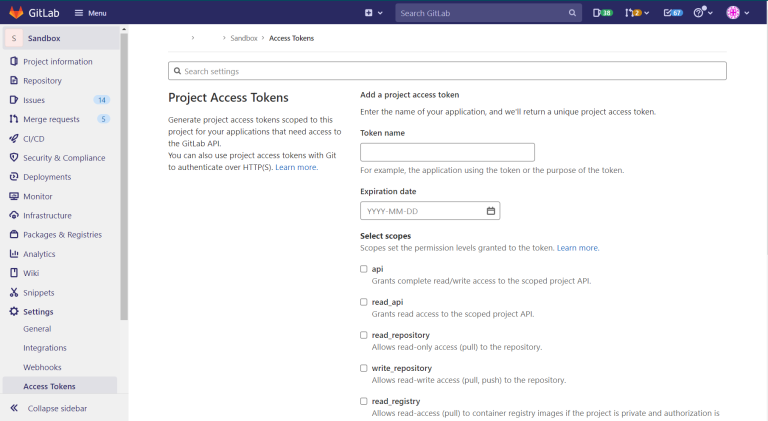Viewport: 768px width, 421px height.
Task: Expand the create new plus dropdown
Action: [x=374, y=13]
